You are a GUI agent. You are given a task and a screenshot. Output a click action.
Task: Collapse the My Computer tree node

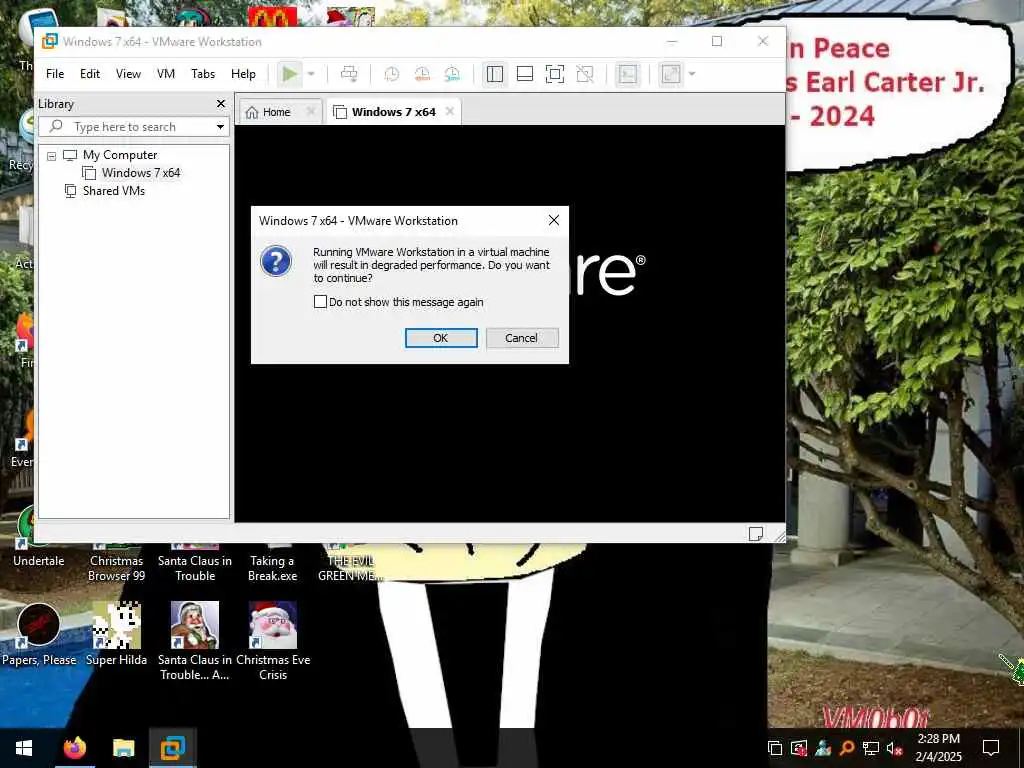coord(52,156)
